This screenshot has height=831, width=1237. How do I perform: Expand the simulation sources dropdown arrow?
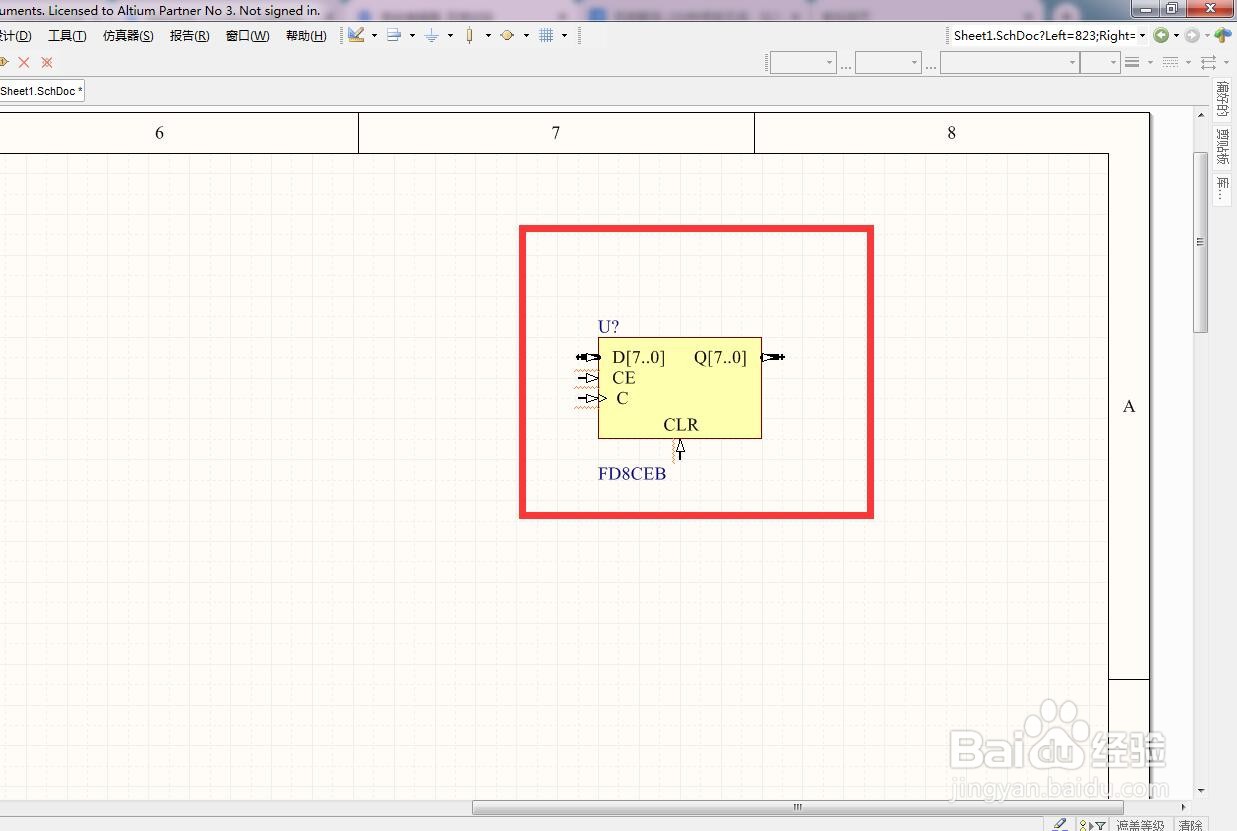[526, 35]
